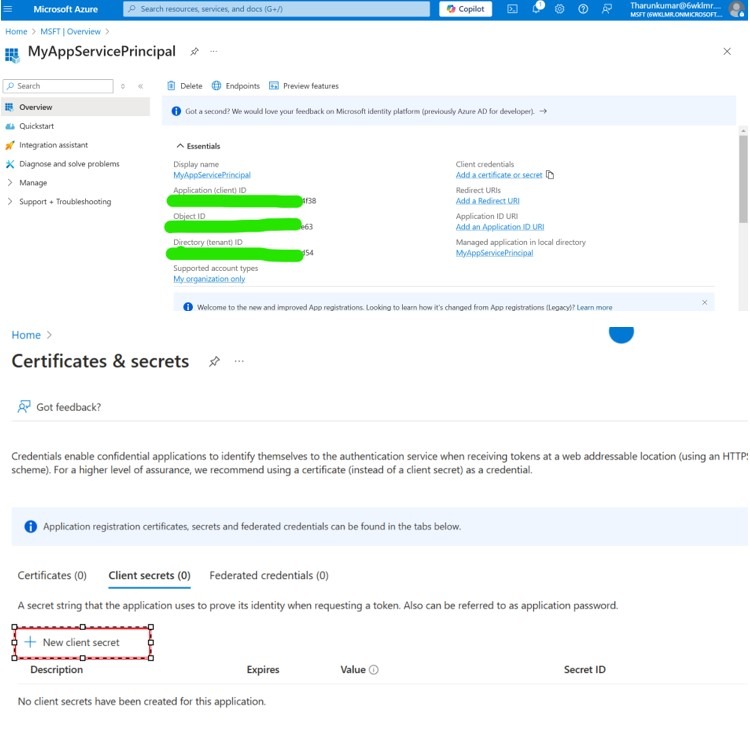Image resolution: width=750 pixels, height=739 pixels.
Task: Click Got feedback? text
Action: click(x=68, y=407)
